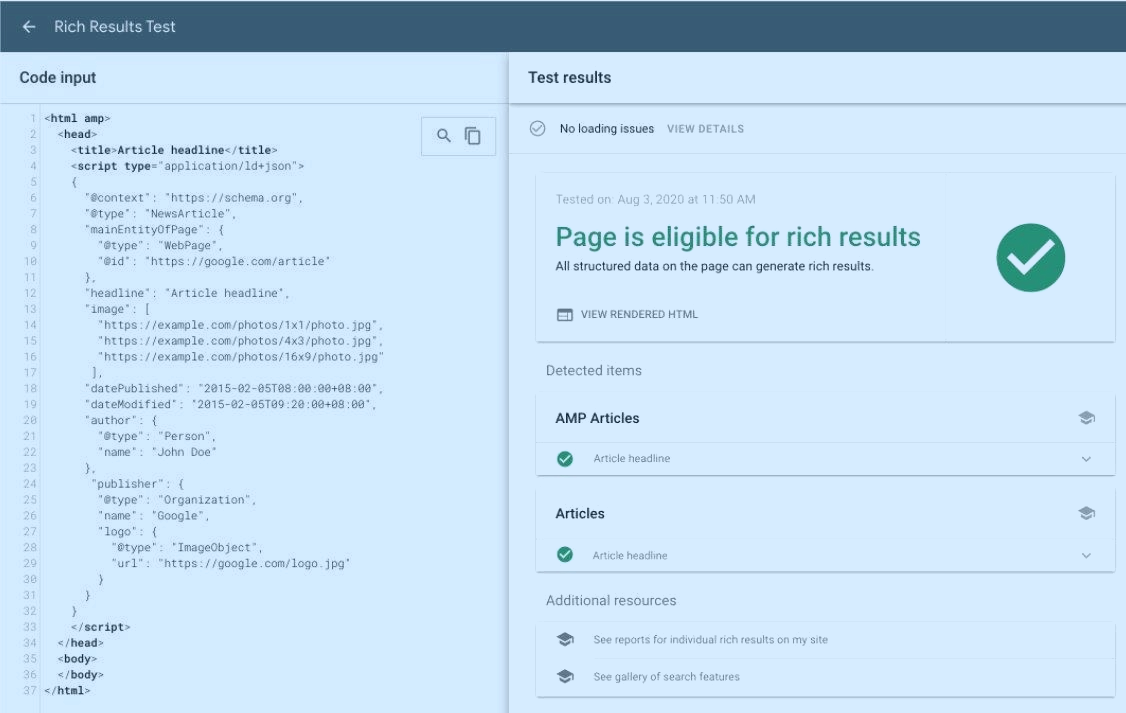Click the no loading issues check icon
Viewport: 1126px width, 713px height.
(x=537, y=129)
